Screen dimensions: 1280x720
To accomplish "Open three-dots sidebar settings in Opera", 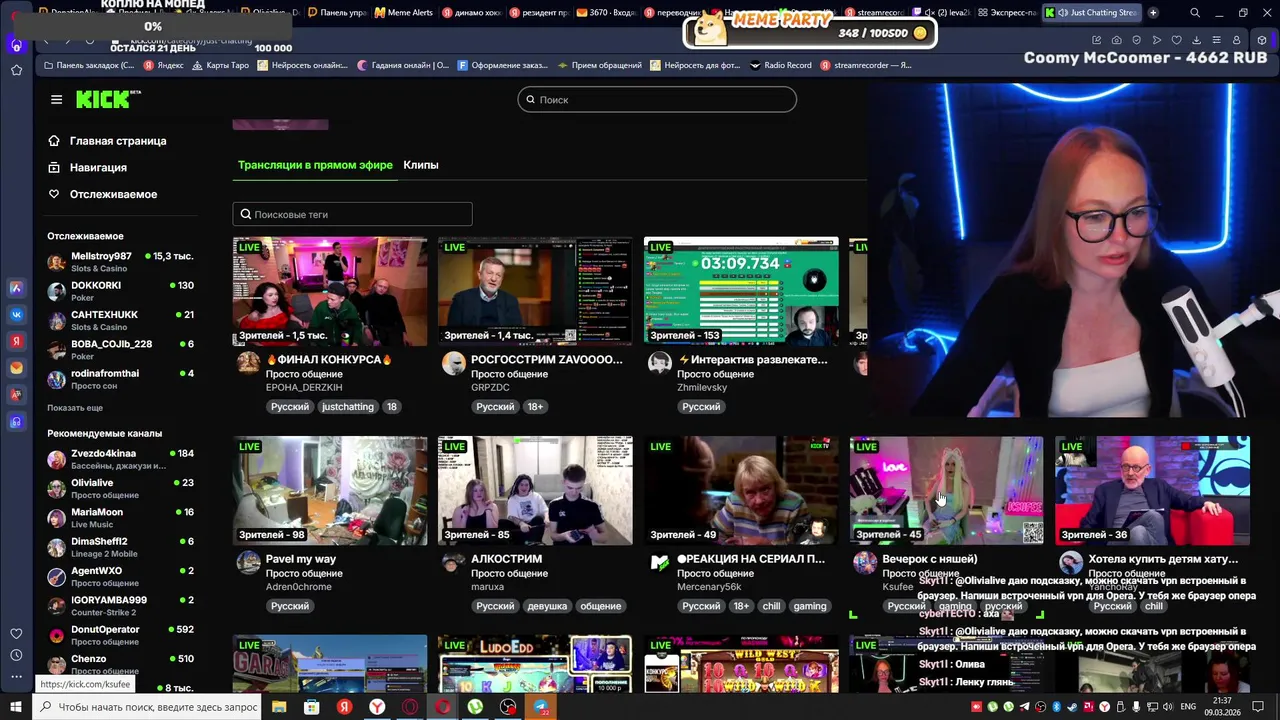I will (16, 677).
